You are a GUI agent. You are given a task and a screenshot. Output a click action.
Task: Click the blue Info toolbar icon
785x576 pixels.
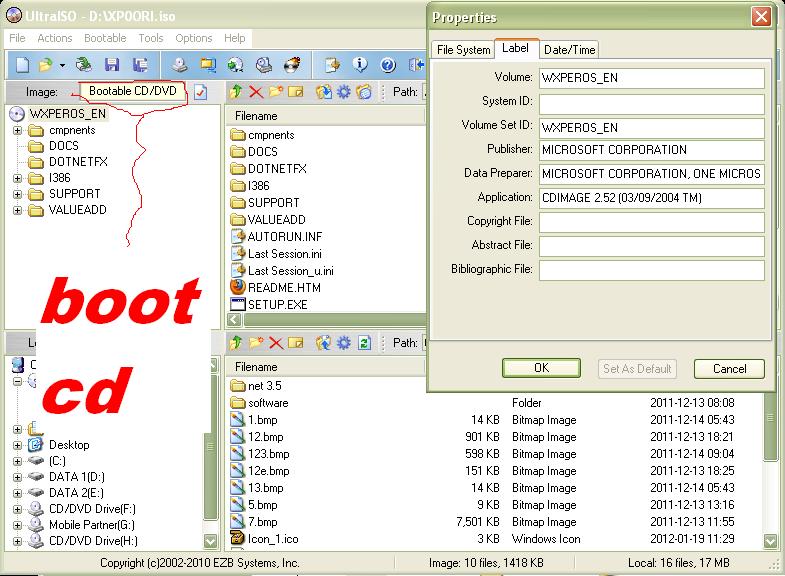(x=360, y=65)
